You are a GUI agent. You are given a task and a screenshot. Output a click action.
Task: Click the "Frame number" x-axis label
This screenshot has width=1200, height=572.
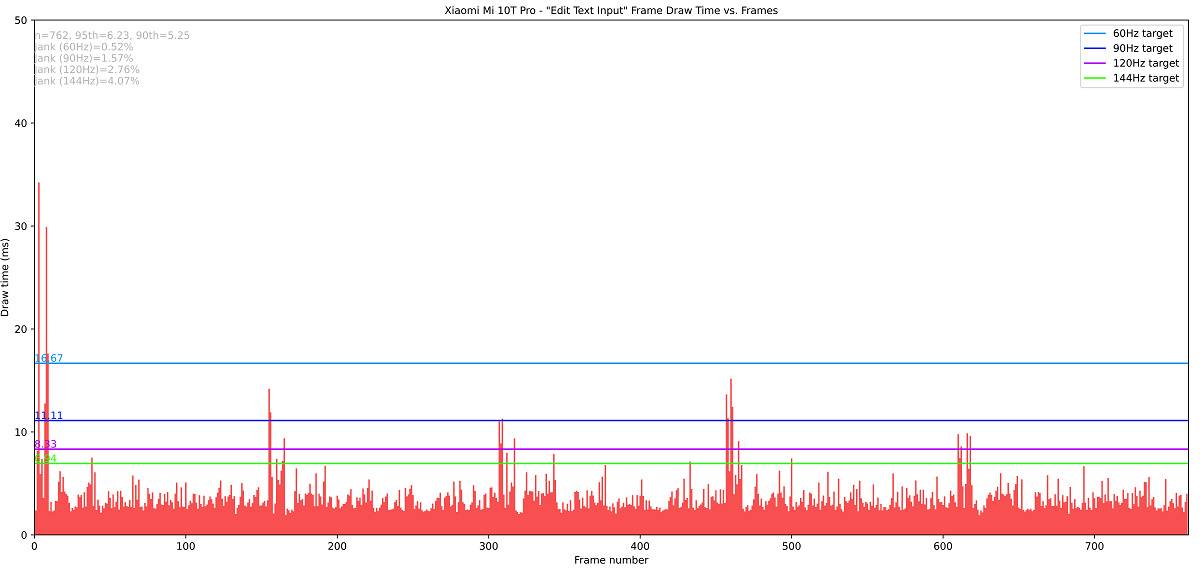611,560
